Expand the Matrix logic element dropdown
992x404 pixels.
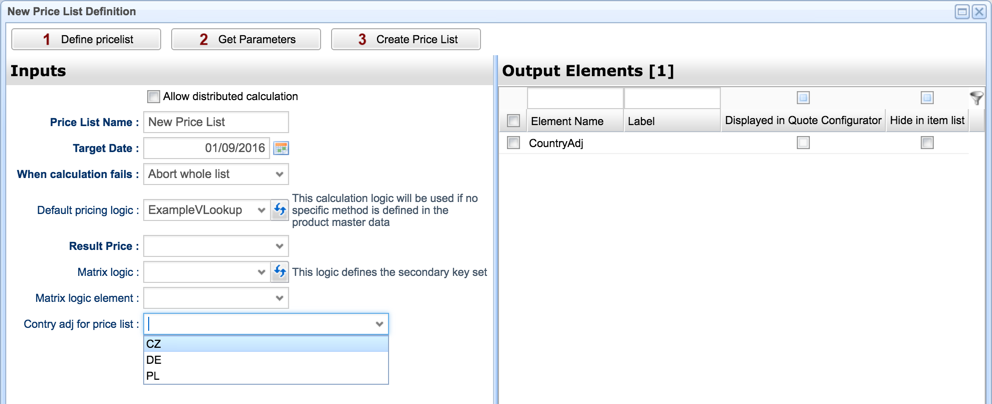tap(278, 298)
